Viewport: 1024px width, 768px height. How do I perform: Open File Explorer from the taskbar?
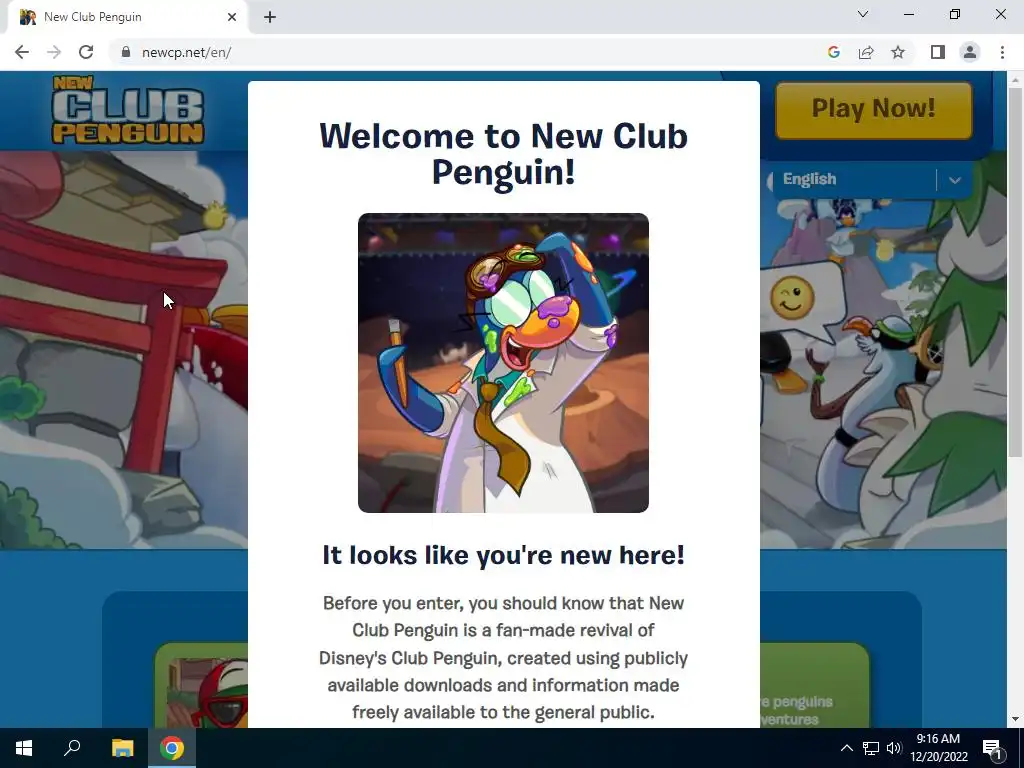click(122, 748)
